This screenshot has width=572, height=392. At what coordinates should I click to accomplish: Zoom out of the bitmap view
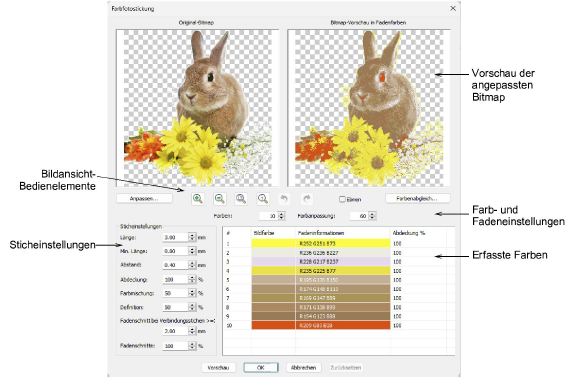(220, 199)
